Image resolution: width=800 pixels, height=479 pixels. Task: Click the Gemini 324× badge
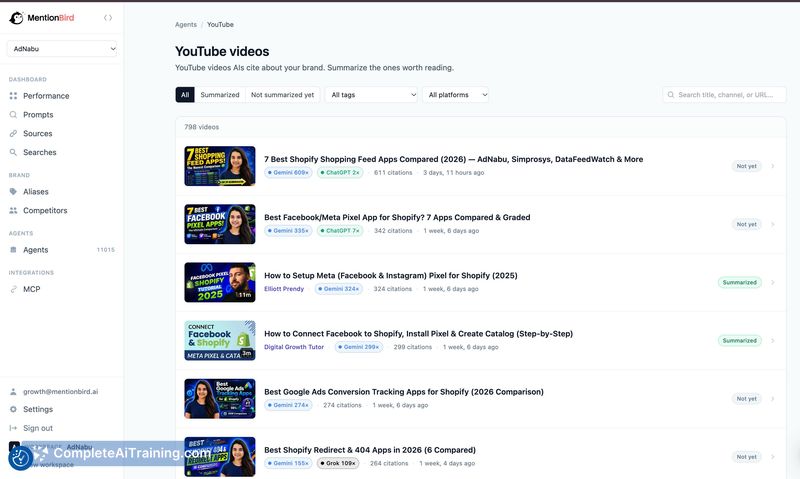click(339, 289)
